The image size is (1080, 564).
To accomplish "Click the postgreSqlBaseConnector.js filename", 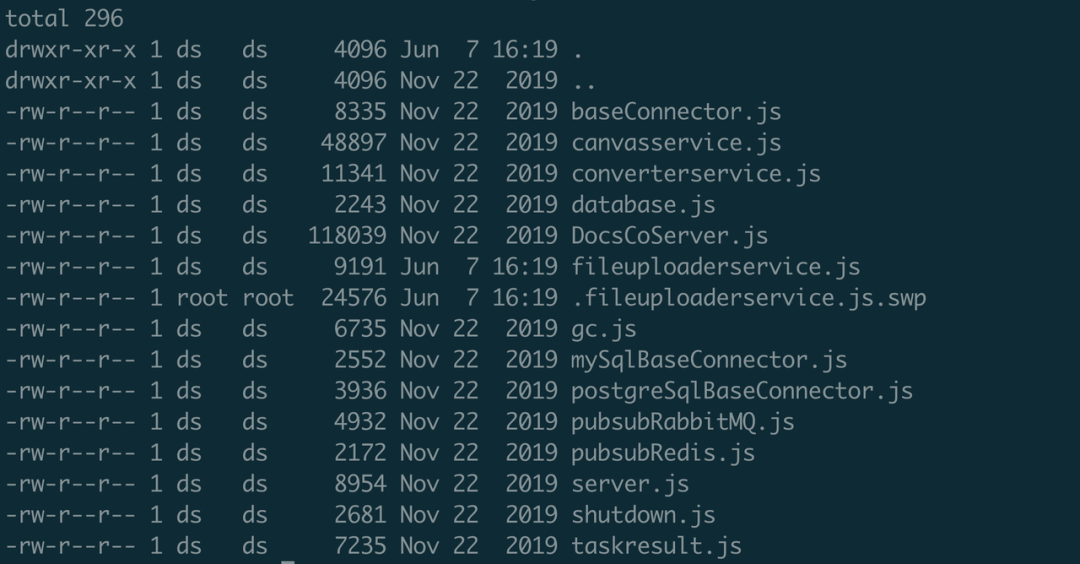I will pos(742,391).
